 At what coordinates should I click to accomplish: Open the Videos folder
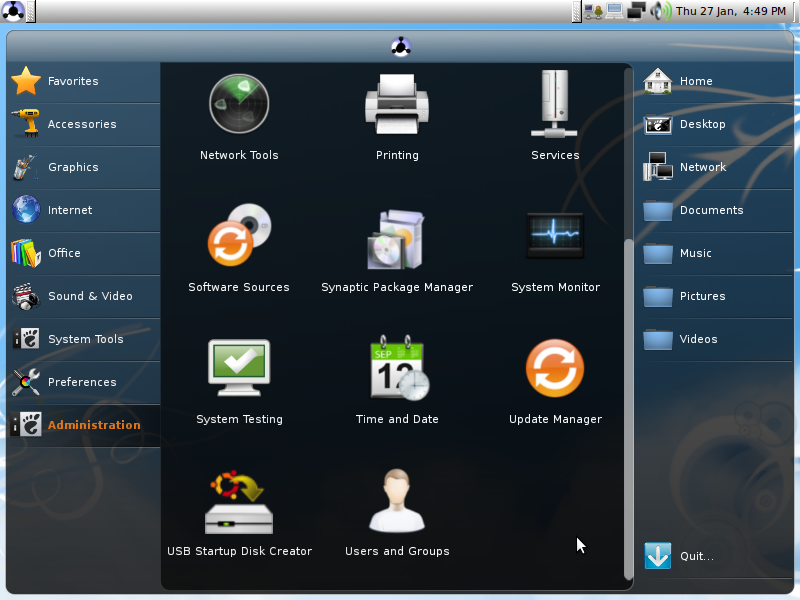[714, 339]
